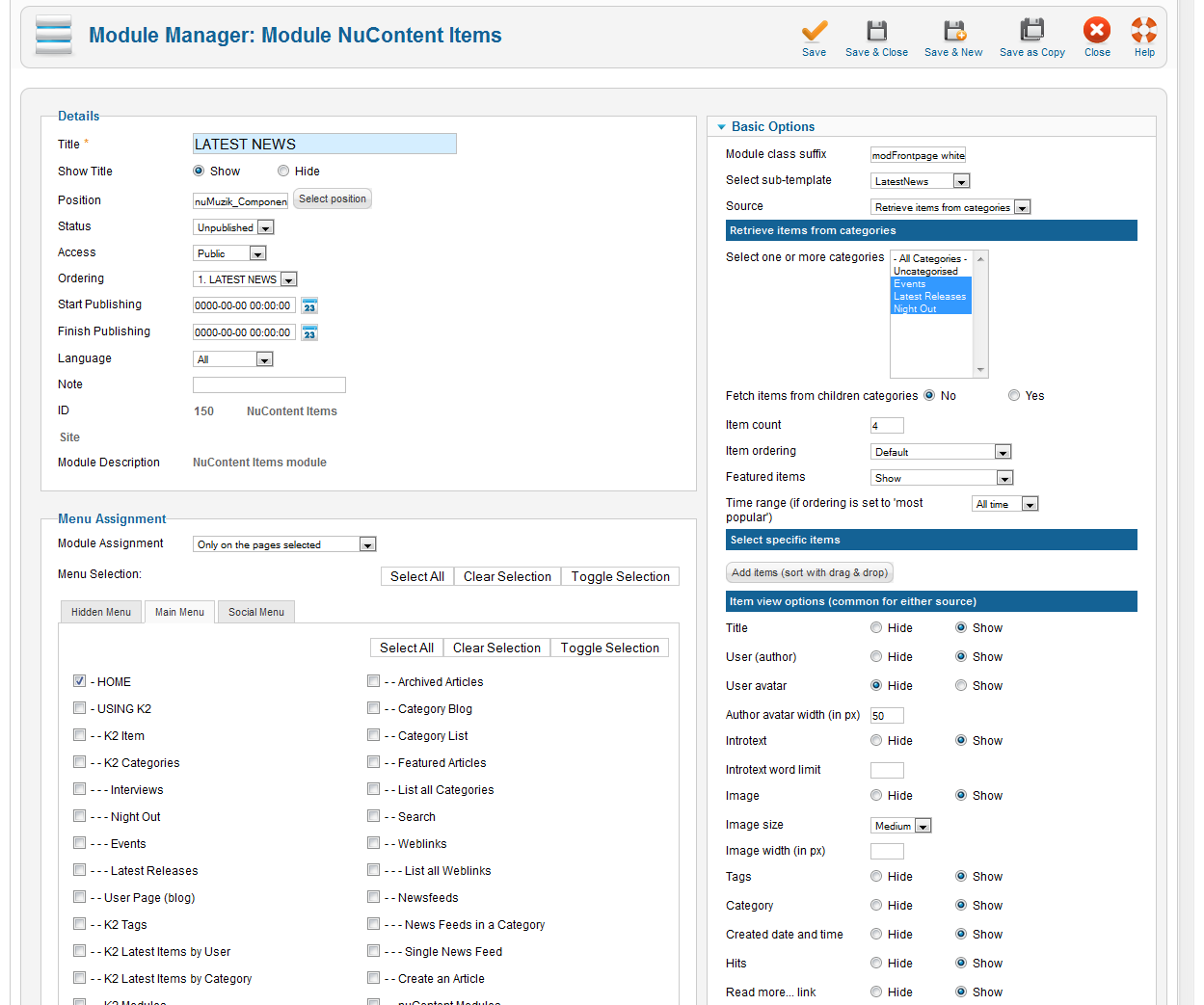Open the Module Assignment dropdown
This screenshot has width=1204, height=1005.
tap(284, 544)
